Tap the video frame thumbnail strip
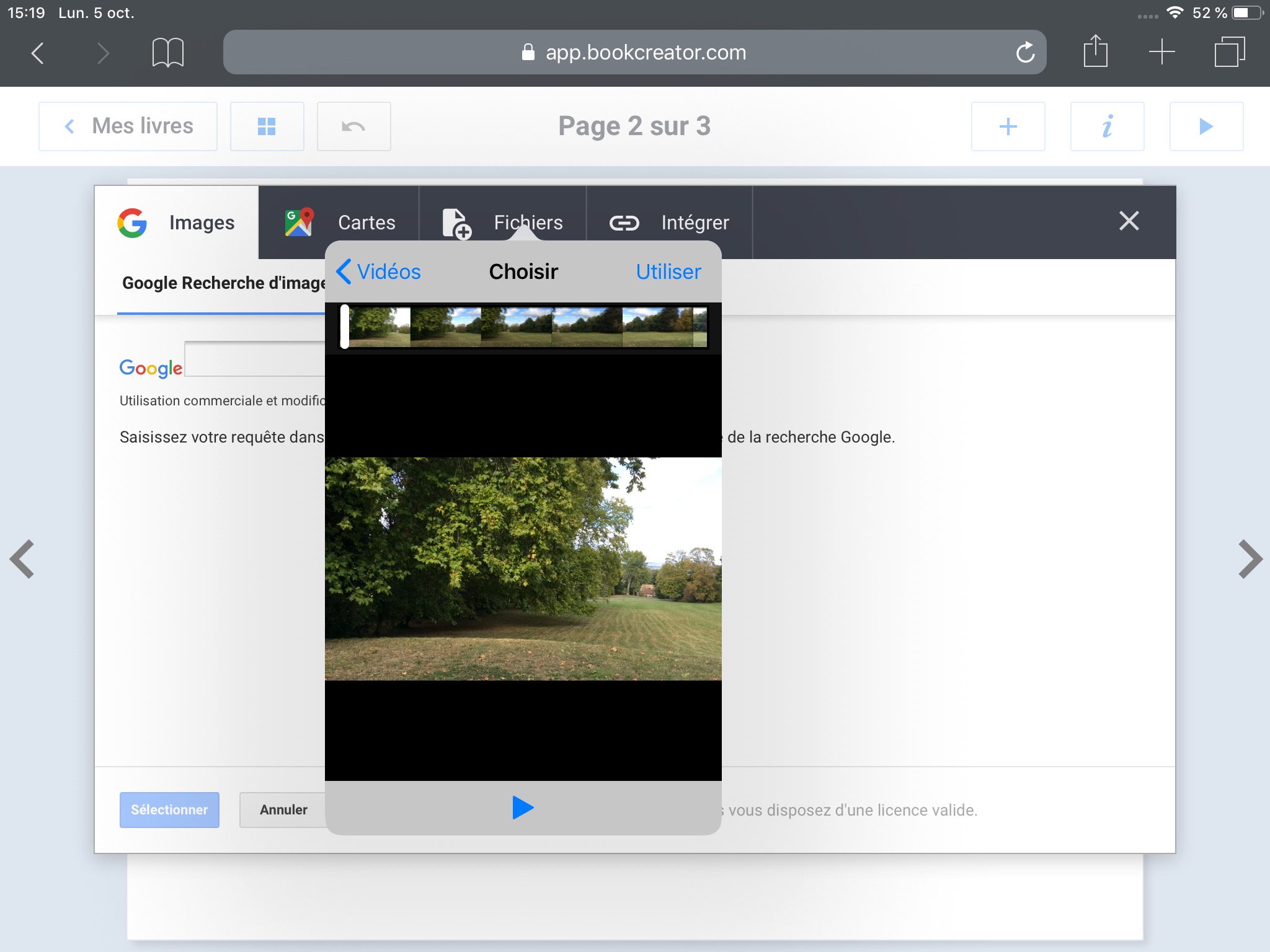The height and width of the screenshot is (952, 1270). 527,327
